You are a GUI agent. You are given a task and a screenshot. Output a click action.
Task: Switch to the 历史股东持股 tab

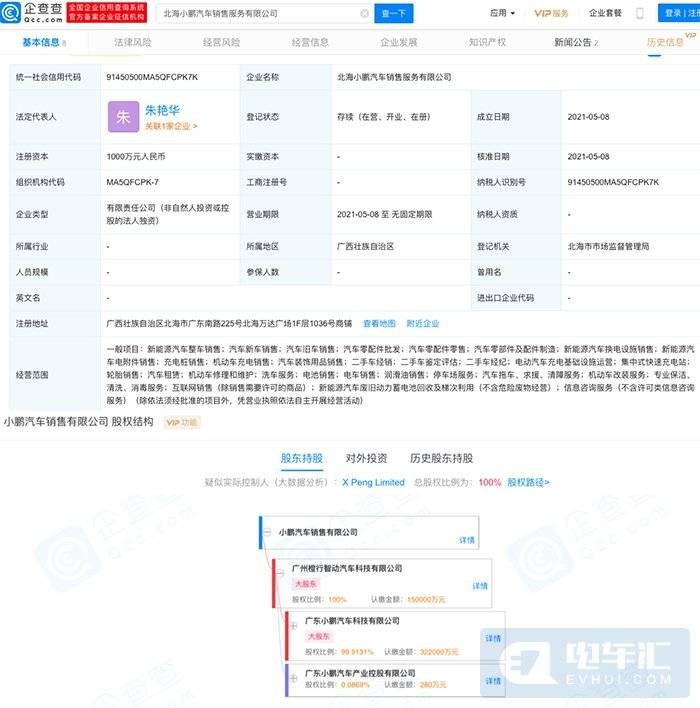click(x=441, y=458)
